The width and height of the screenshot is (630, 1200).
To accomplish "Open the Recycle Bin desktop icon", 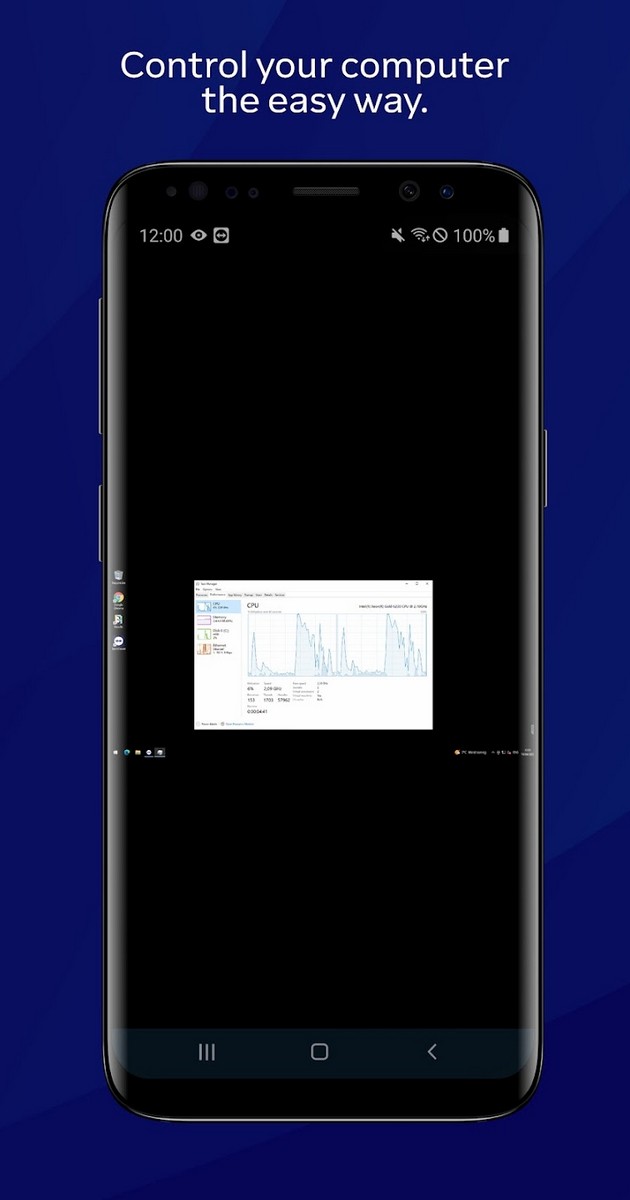I will (118, 575).
